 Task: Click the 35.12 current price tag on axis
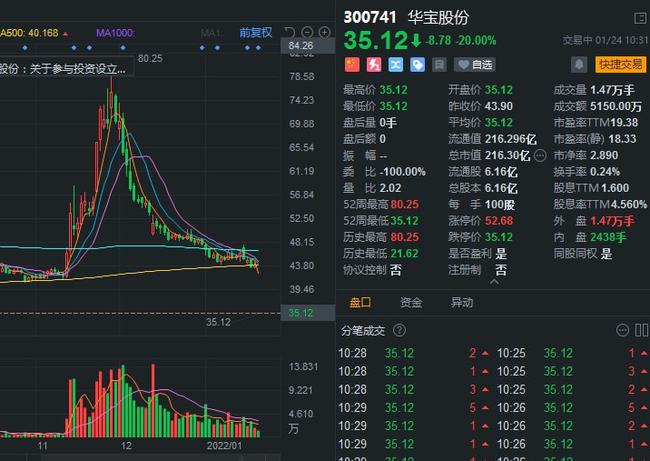308,313
